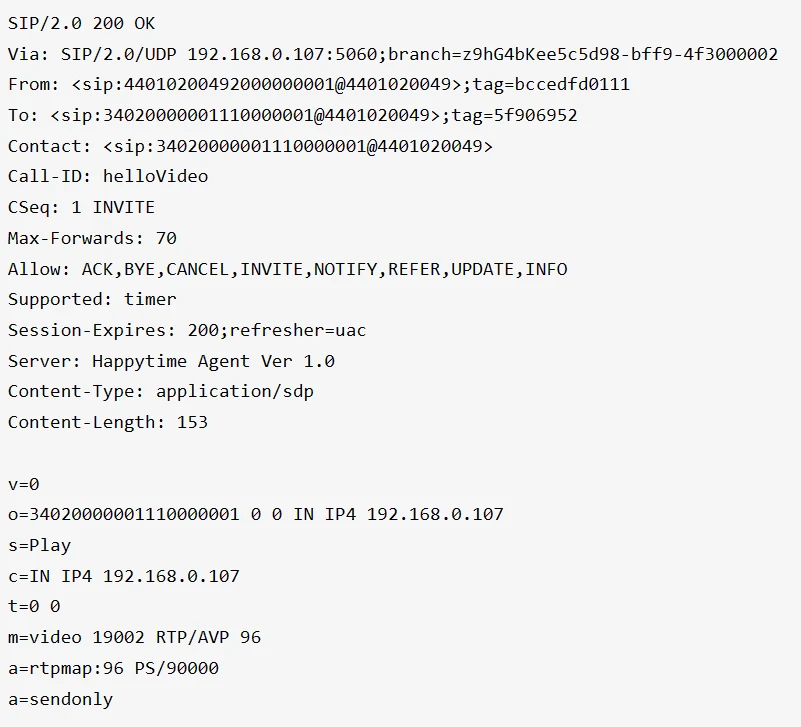Click the SIP/2.0 200 OK status line
801x727 pixels.
coord(81,23)
